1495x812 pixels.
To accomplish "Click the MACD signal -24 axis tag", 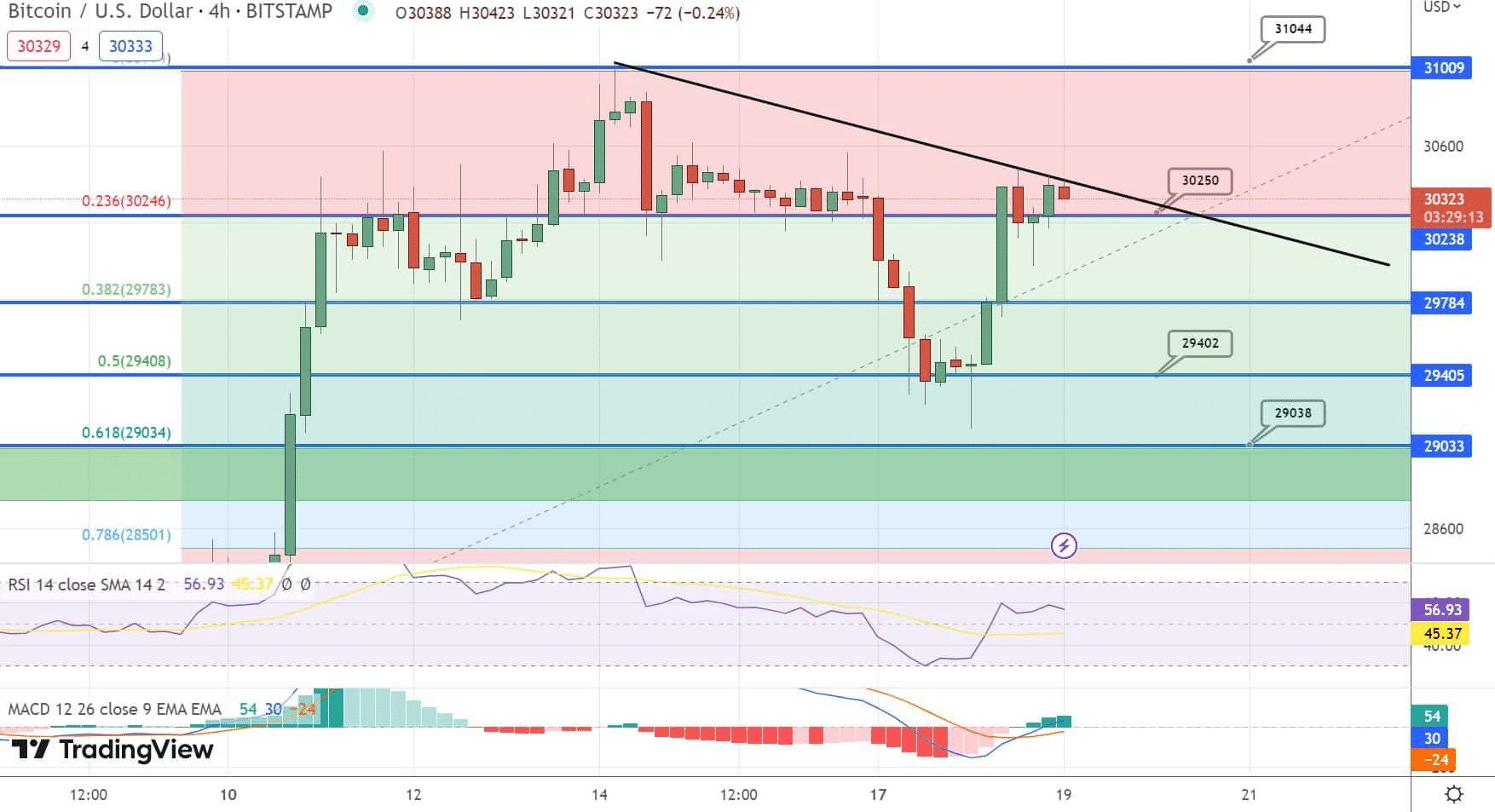I will coord(1434,760).
